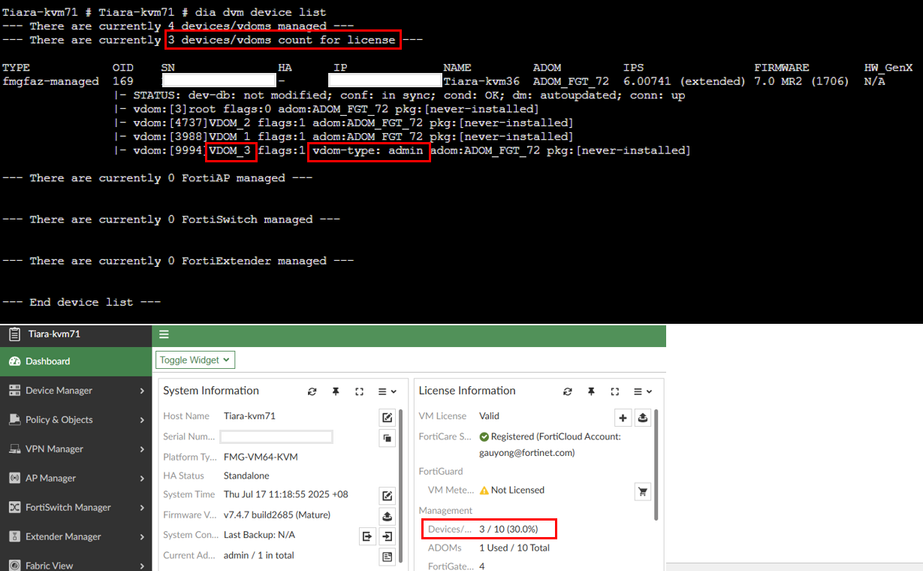The height and width of the screenshot is (571, 923).
Task: Click 'End device list' terminal line
Action: [81, 302]
